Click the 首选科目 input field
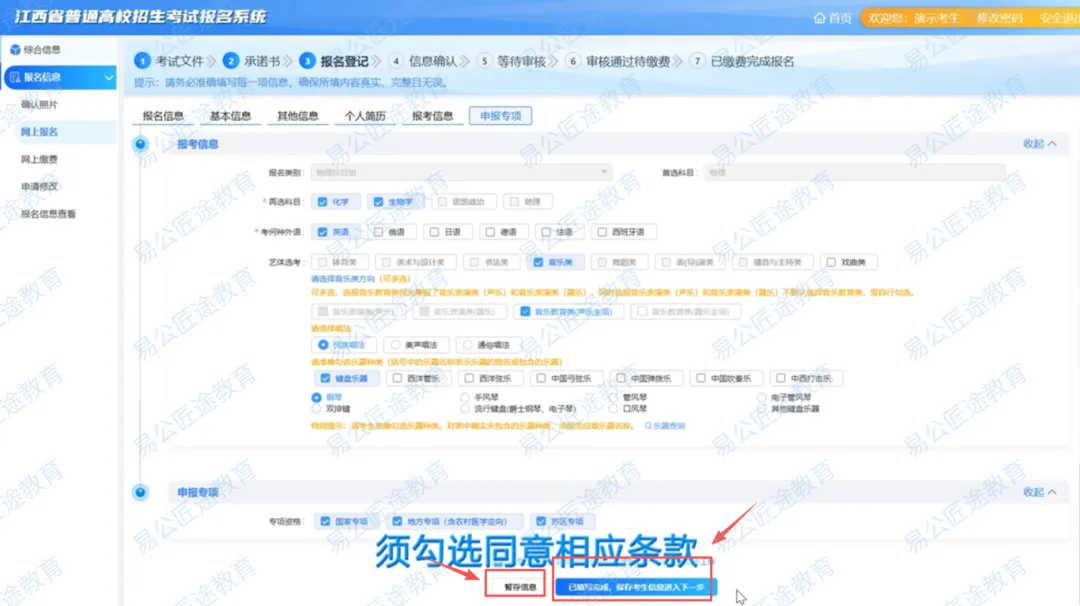Screen dimensions: 1080x606 853,172
